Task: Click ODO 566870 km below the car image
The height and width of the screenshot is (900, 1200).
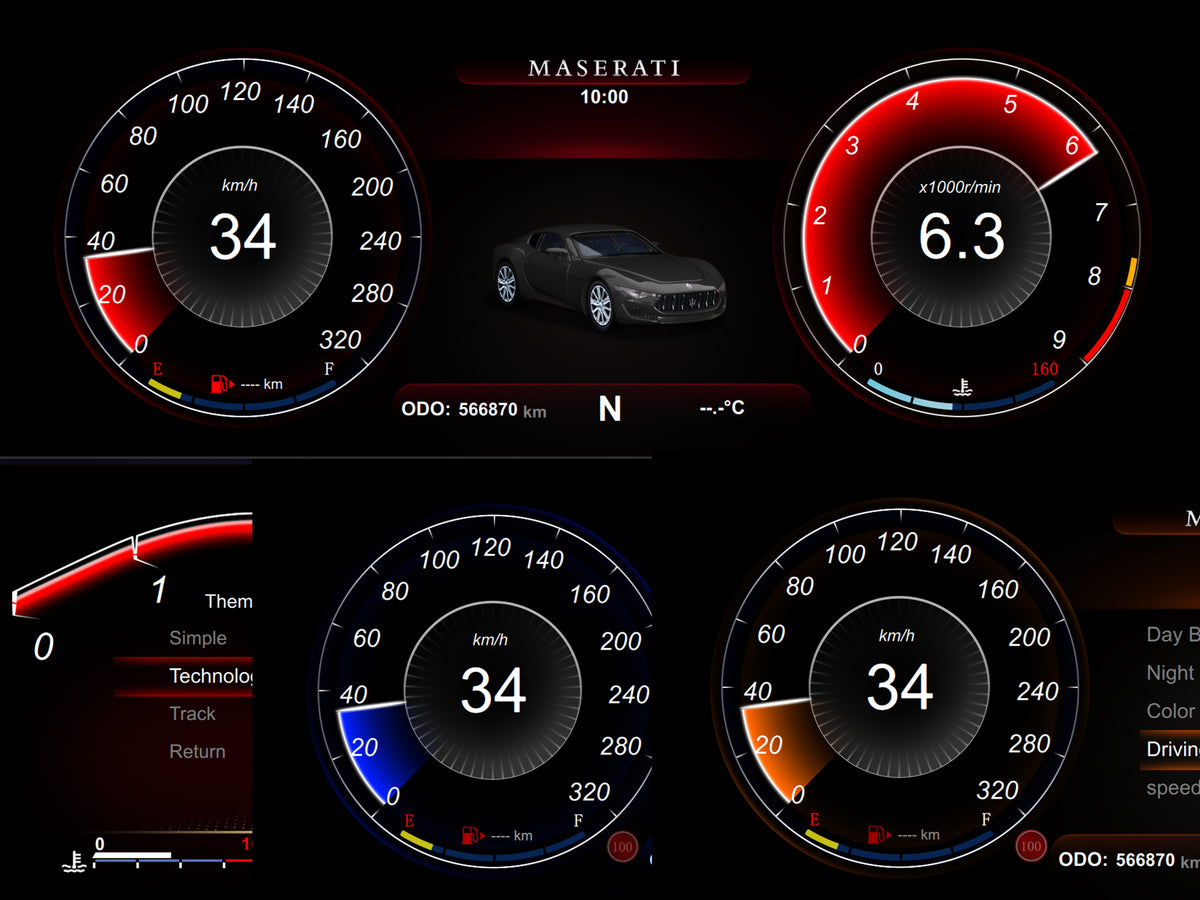Action: (474, 409)
